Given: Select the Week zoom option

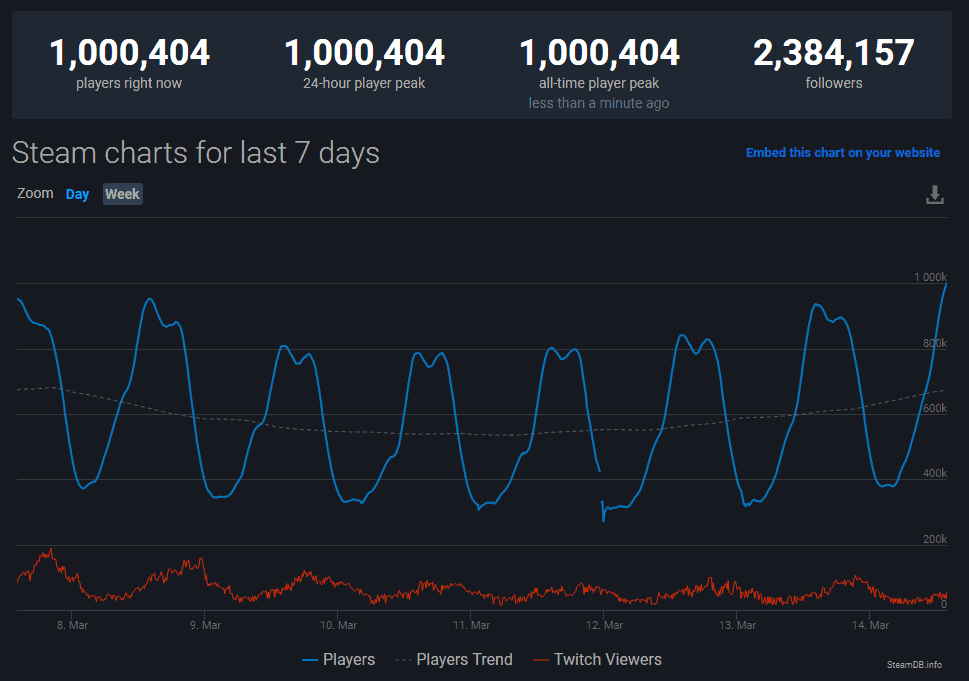Looking at the screenshot, I should 122,194.
